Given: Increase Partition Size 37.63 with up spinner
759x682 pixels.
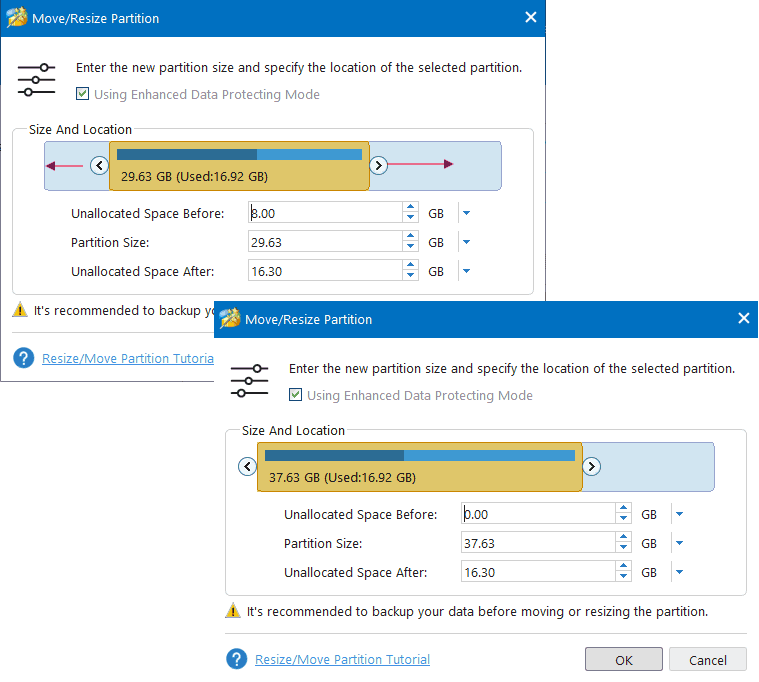Looking at the screenshot, I should pos(623,537).
